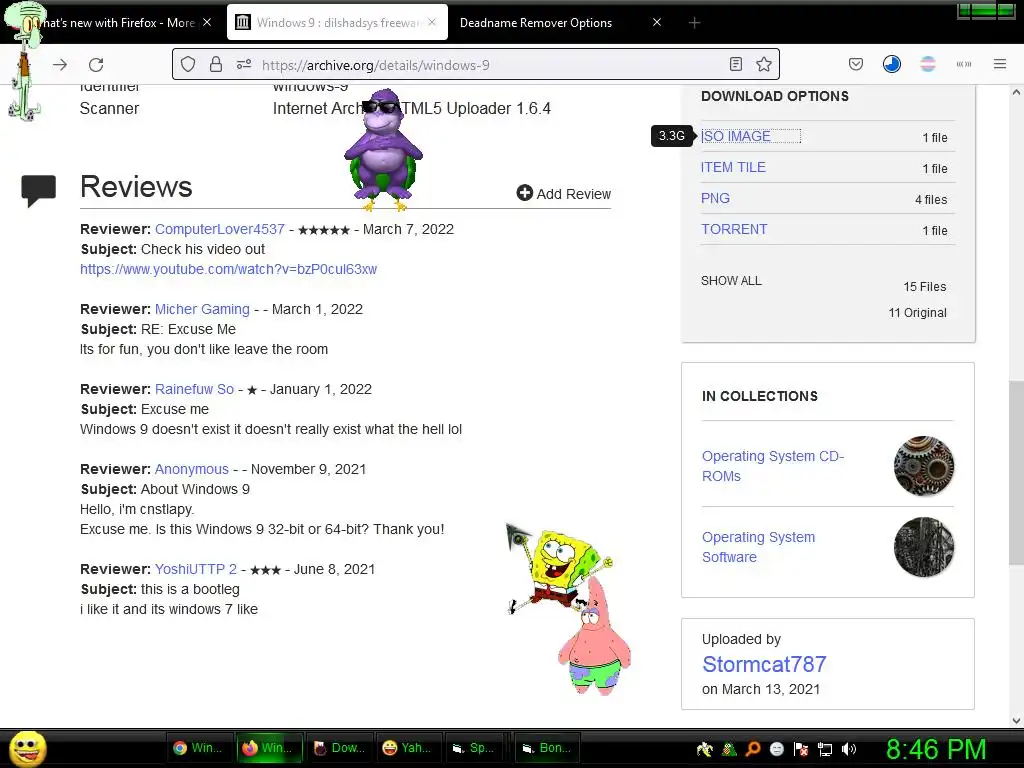Click the gears collection thumbnail
1024x768 pixels.
(923, 466)
